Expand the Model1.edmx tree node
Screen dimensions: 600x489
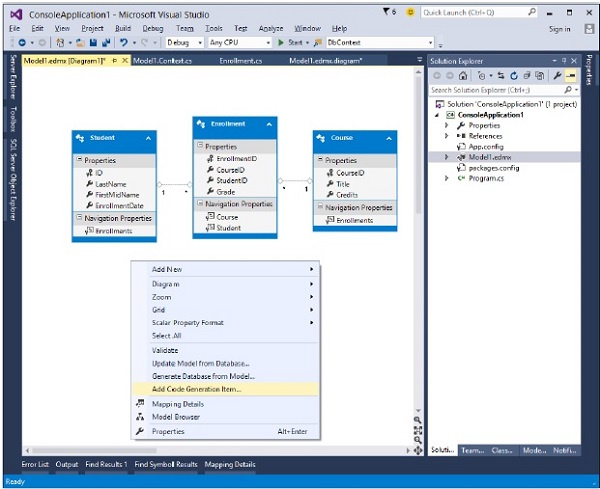446,157
